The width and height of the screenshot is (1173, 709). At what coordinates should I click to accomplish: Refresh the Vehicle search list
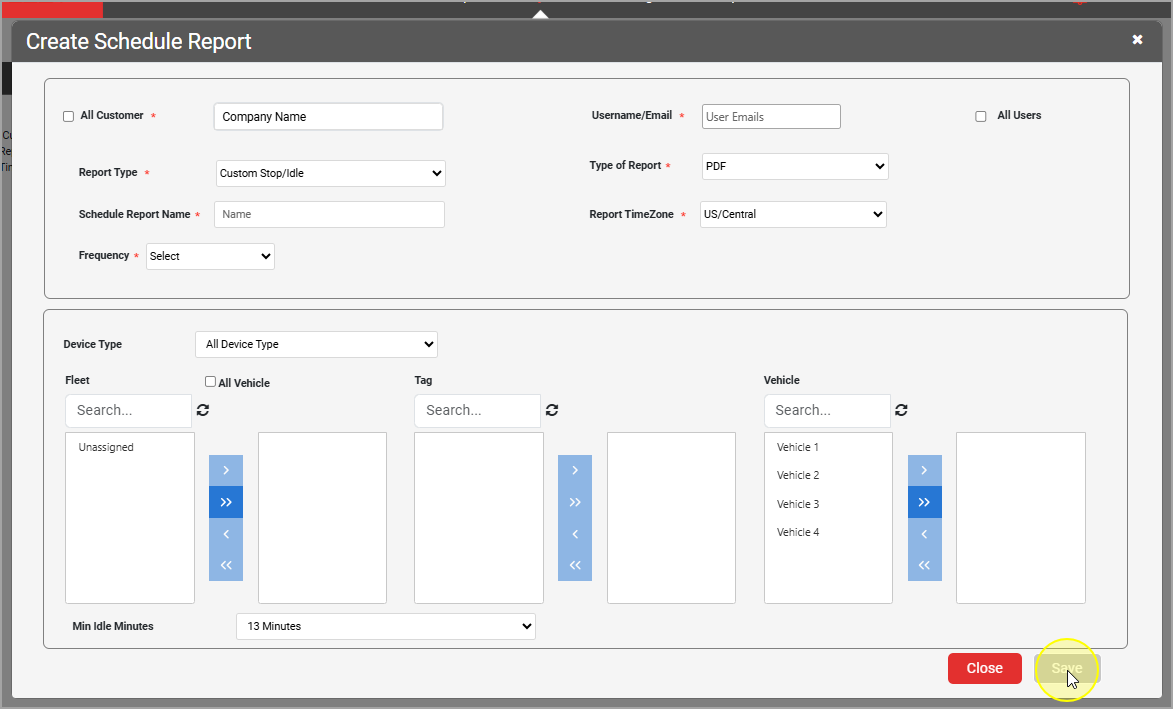click(901, 410)
